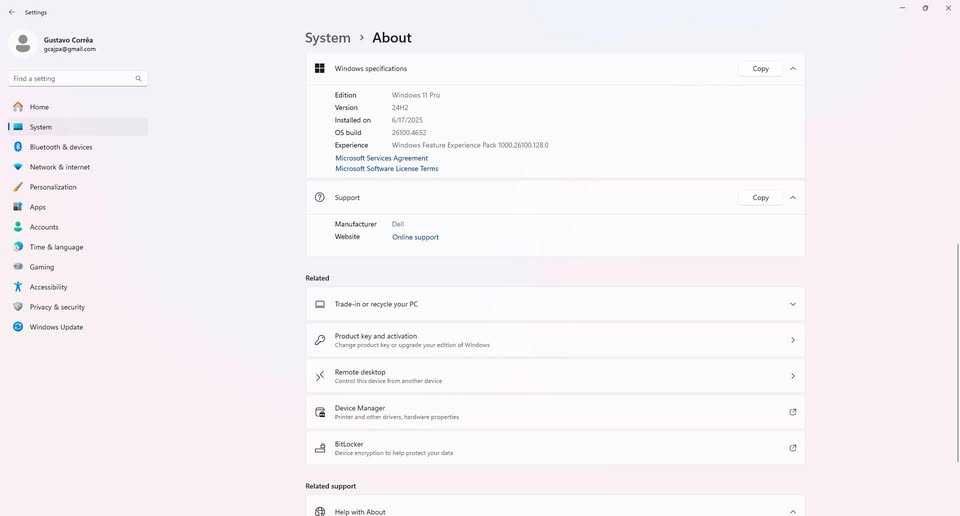
Task: Open Product key and activation chevron
Action: 793,340
